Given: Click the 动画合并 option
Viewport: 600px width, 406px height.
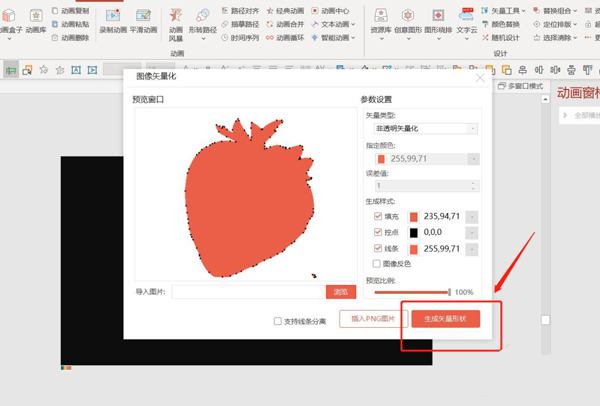Looking at the screenshot, I should click(285, 24).
